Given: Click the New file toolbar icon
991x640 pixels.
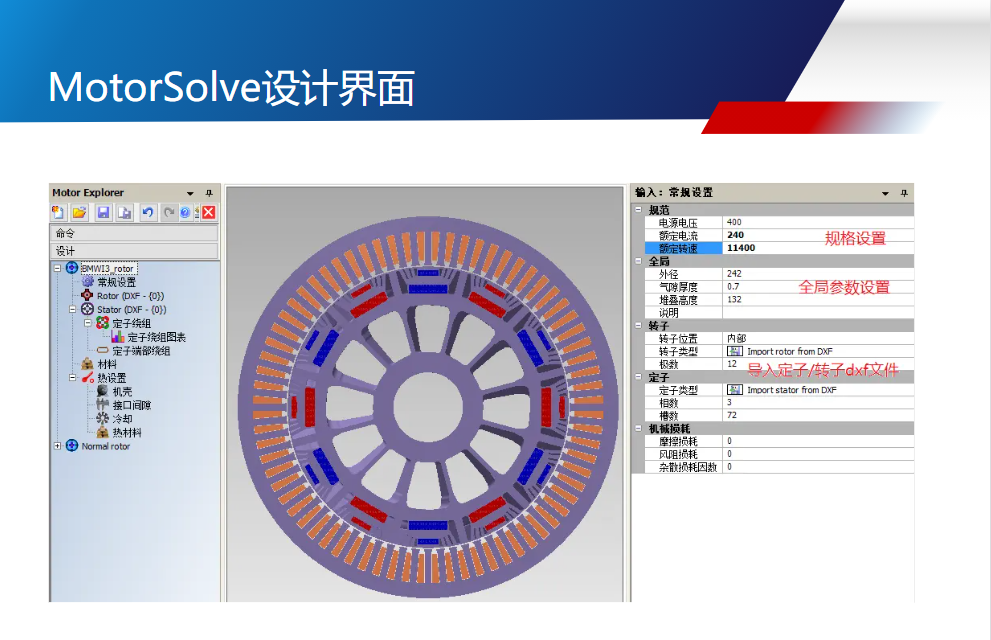Looking at the screenshot, I should (x=59, y=212).
